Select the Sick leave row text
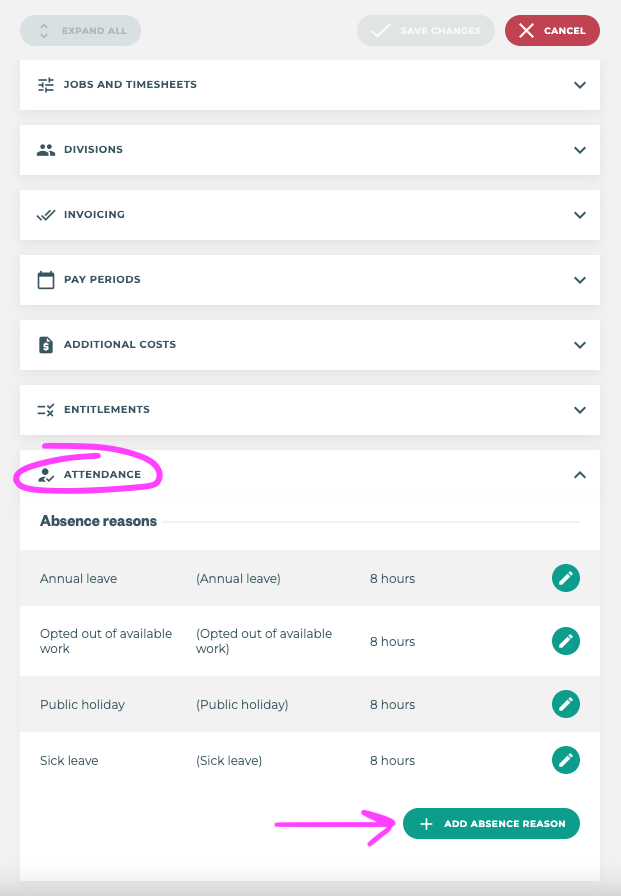 pos(69,761)
